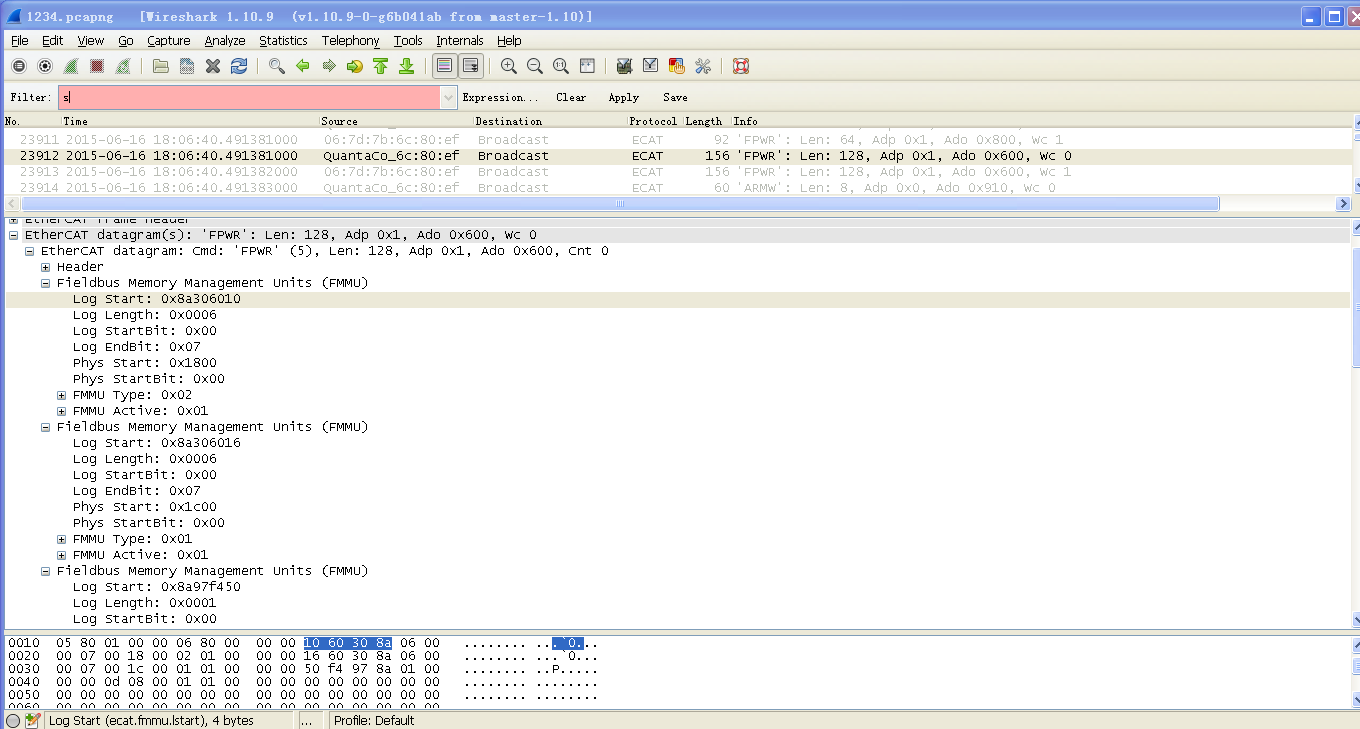This screenshot has height=729, width=1360.
Task: Click into the pink display filter field
Action: tap(249, 97)
